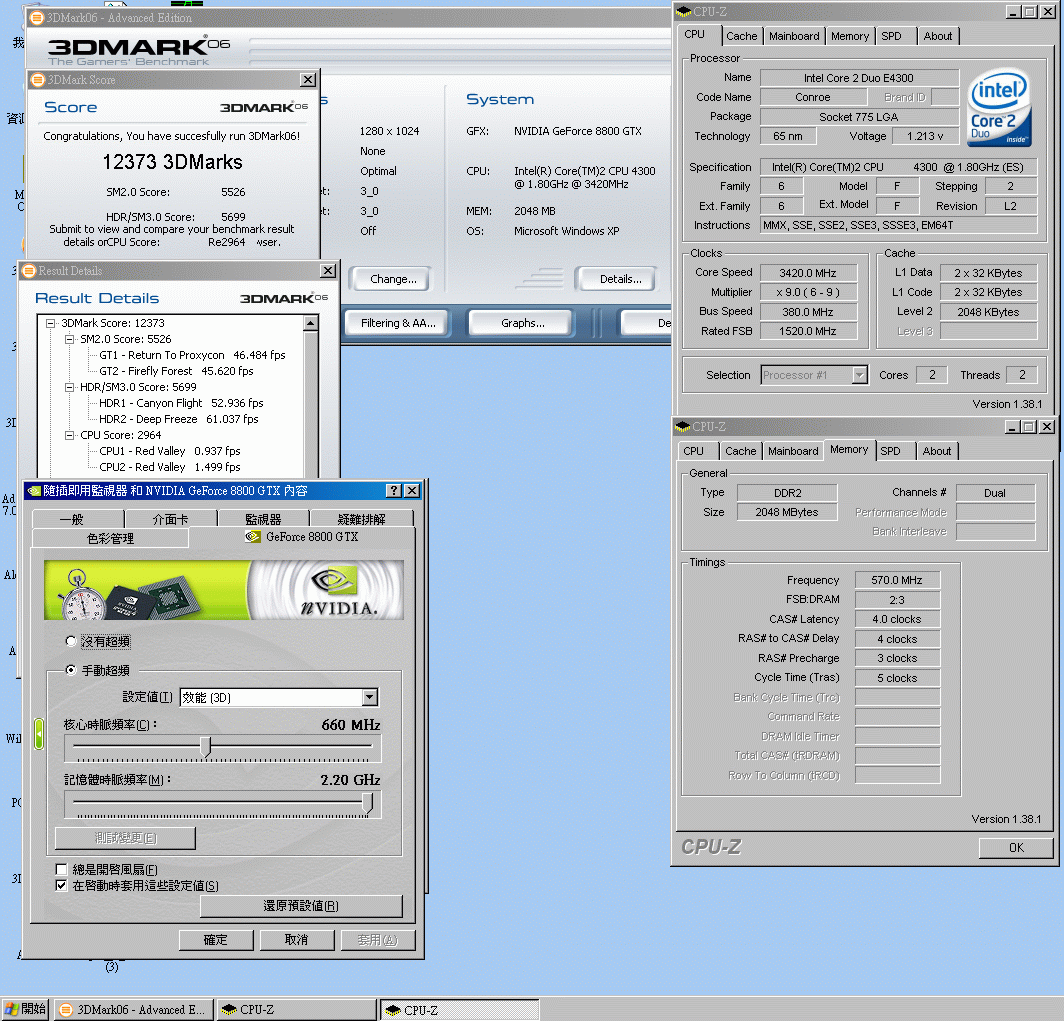This screenshot has height=1021, width=1064.
Task: Click 還原預設值 restore defaults button
Action: (301, 906)
